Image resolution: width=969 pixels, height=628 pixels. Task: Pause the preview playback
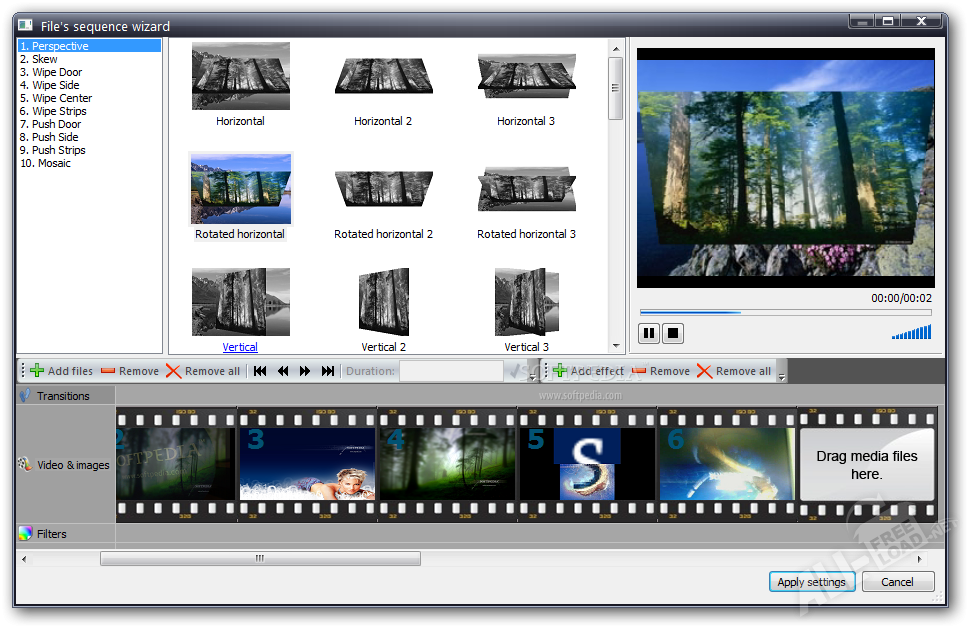point(649,333)
